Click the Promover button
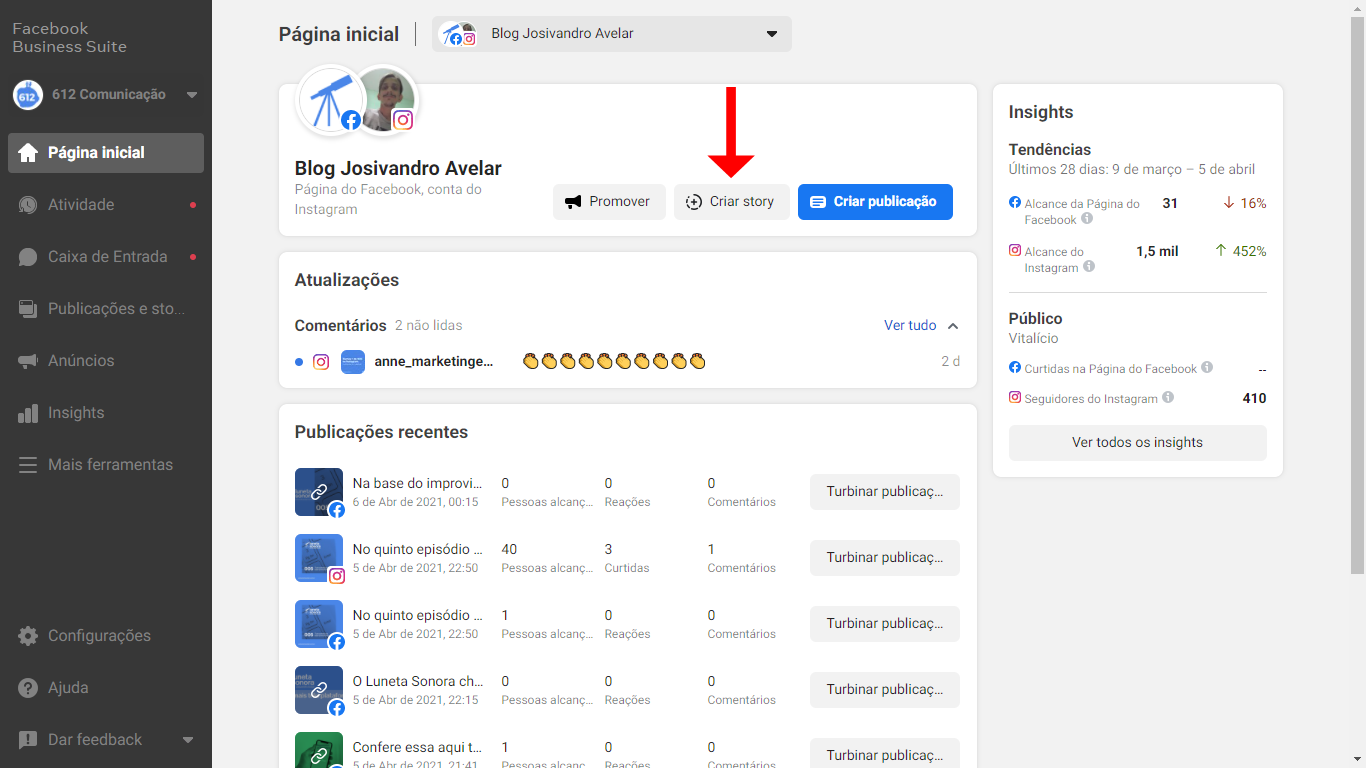Image resolution: width=1366 pixels, height=768 pixels. point(609,202)
